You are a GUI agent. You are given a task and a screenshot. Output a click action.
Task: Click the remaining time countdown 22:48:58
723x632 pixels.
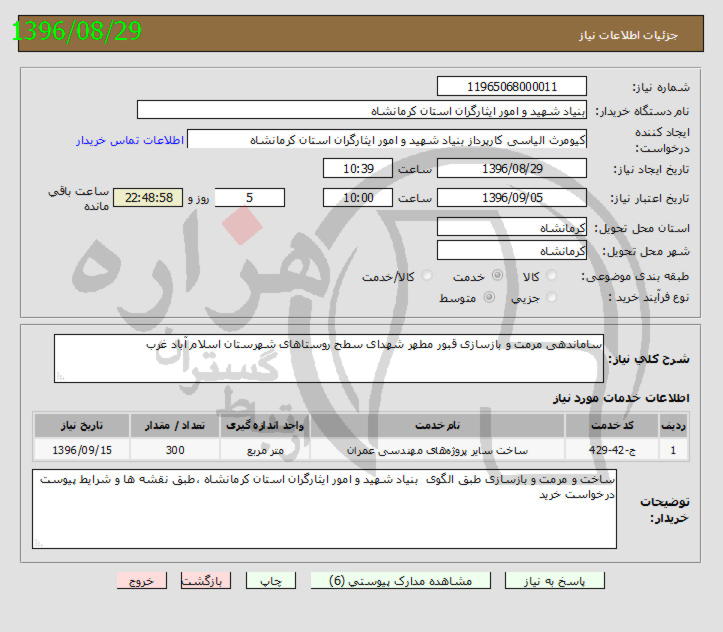pos(148,198)
